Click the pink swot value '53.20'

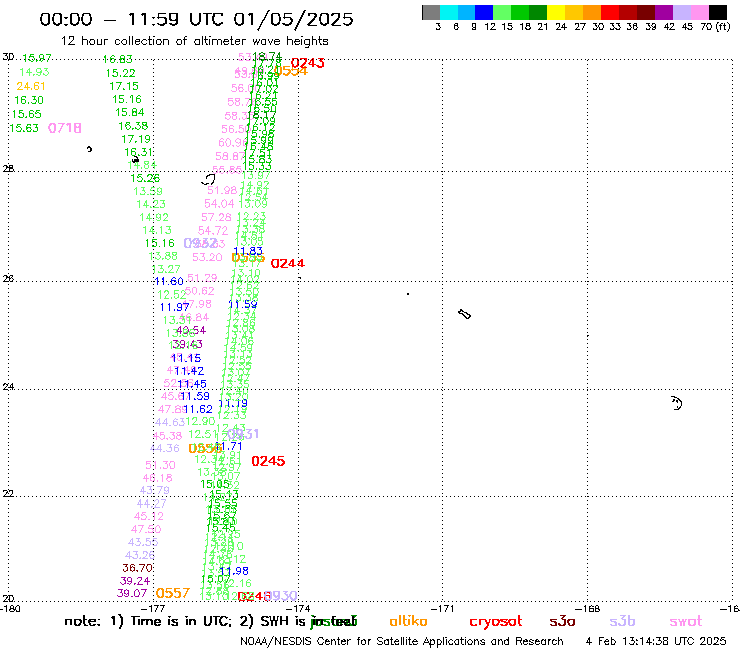(x=207, y=257)
